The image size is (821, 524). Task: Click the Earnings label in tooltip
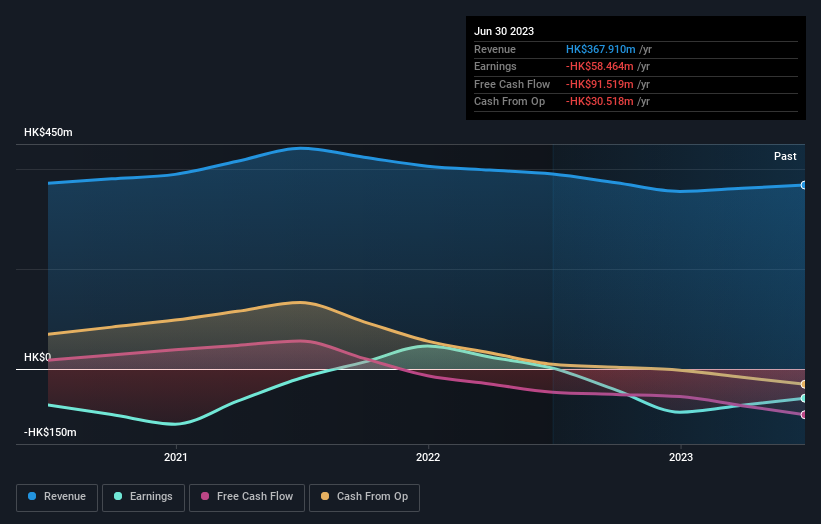tap(495, 66)
